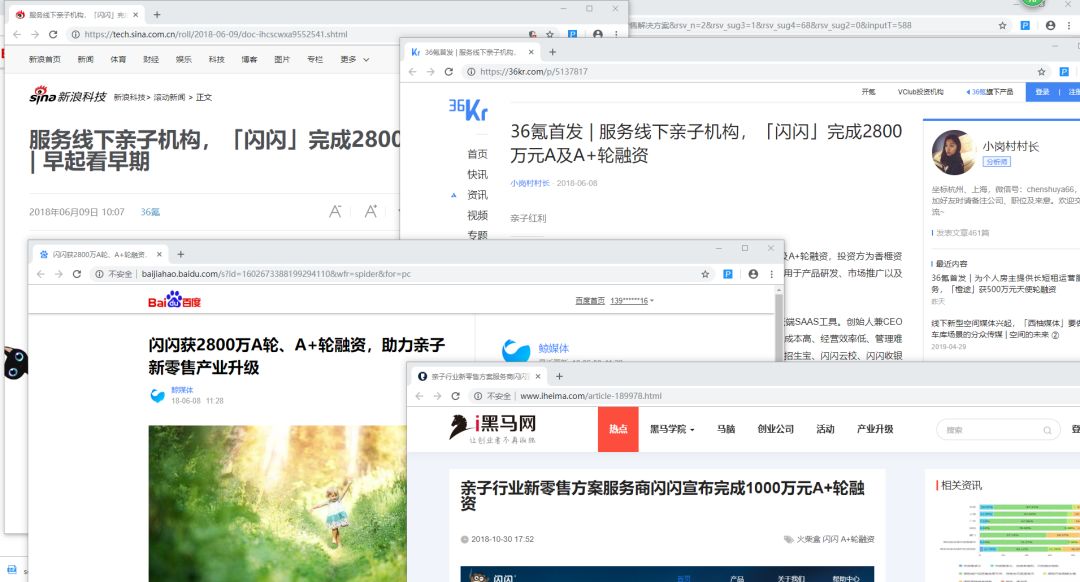Select 产业升级 on iheima nav
The width and height of the screenshot is (1080, 582).
(x=875, y=428)
